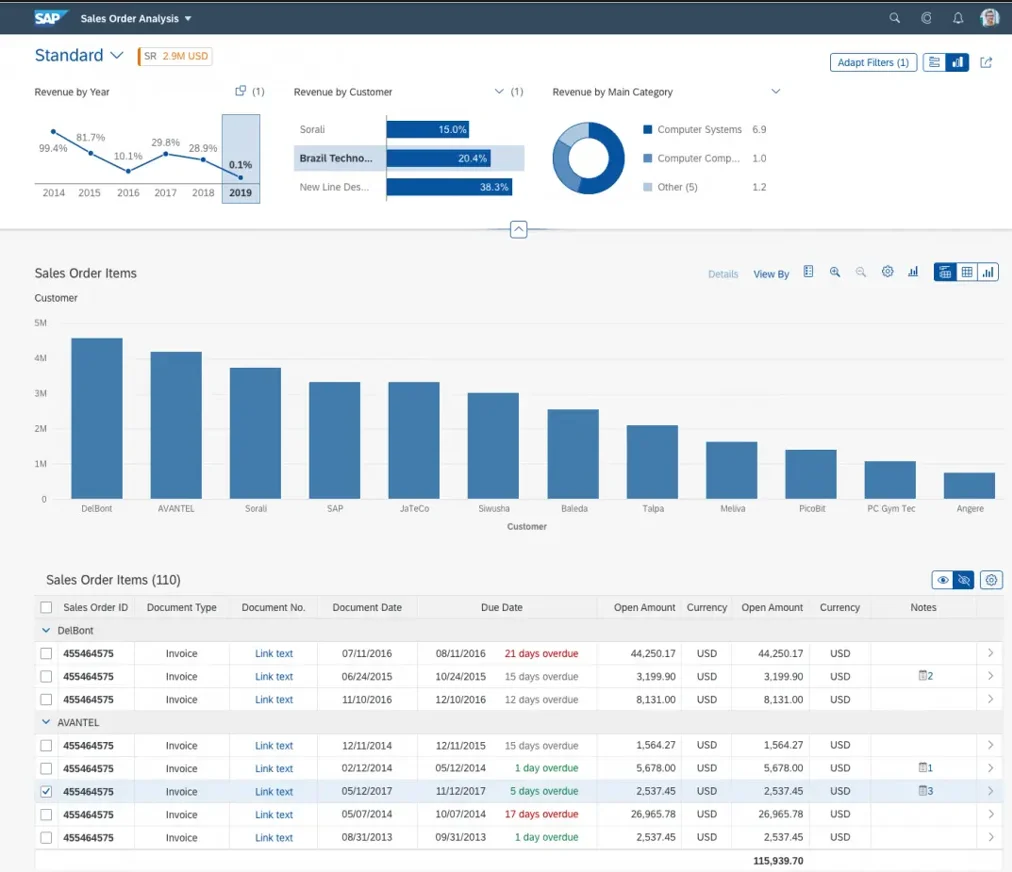
Task: Toggle the show details eye button
Action: click(942, 580)
